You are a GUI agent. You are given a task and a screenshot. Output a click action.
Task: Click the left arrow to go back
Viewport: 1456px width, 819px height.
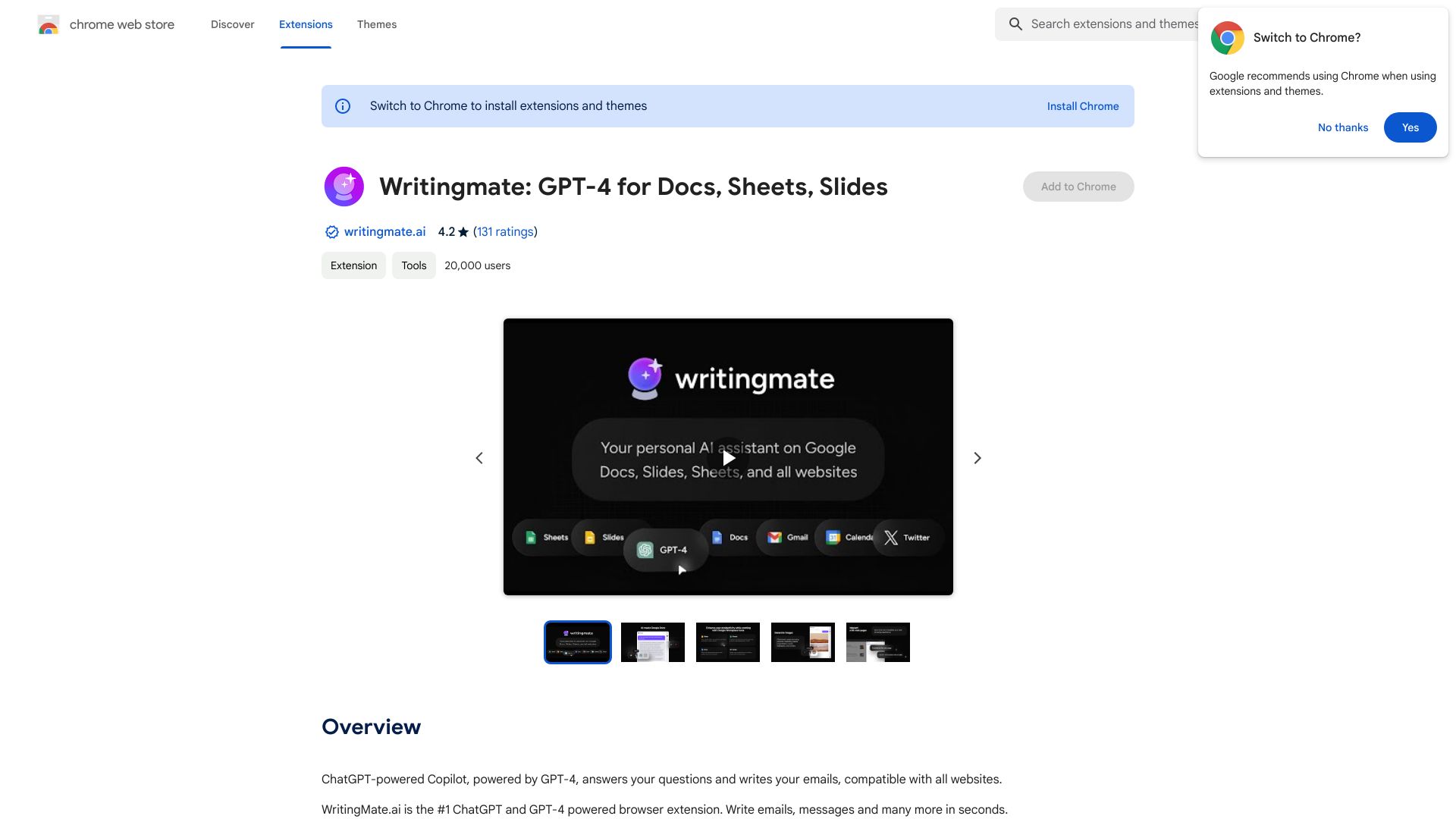[x=478, y=458]
